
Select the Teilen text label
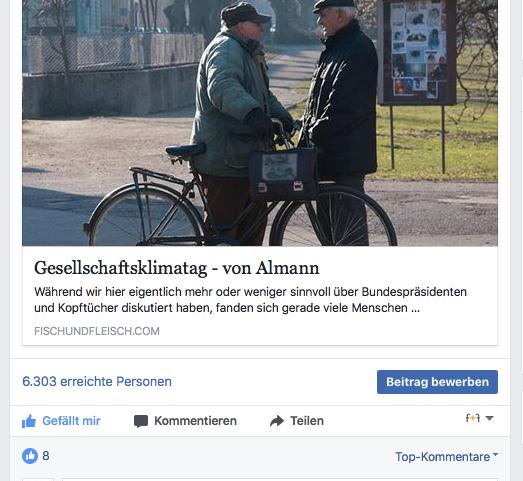pyautogui.click(x=307, y=421)
